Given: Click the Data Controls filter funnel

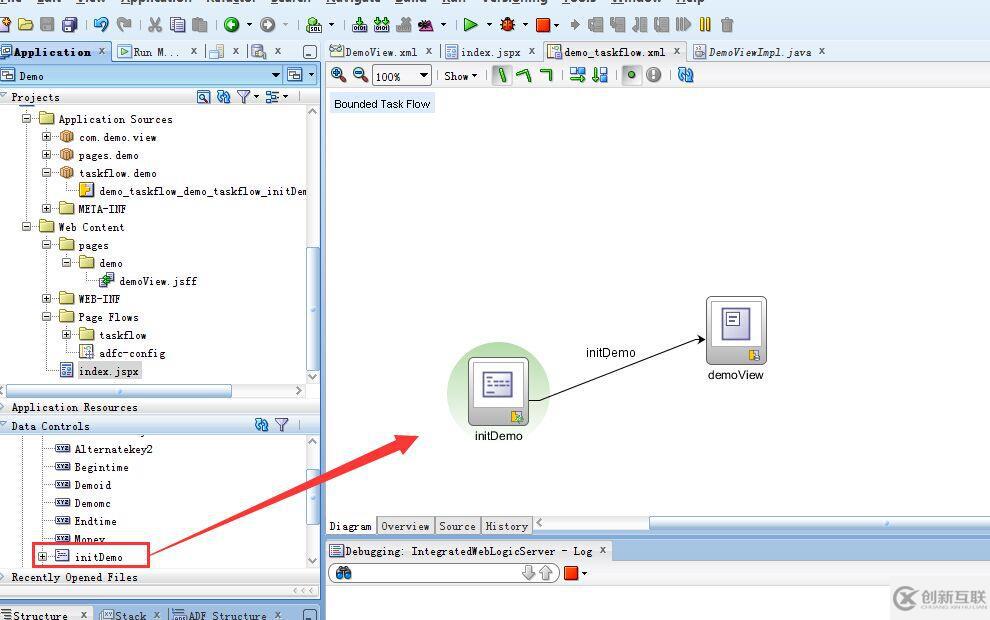Looking at the screenshot, I should click(282, 425).
